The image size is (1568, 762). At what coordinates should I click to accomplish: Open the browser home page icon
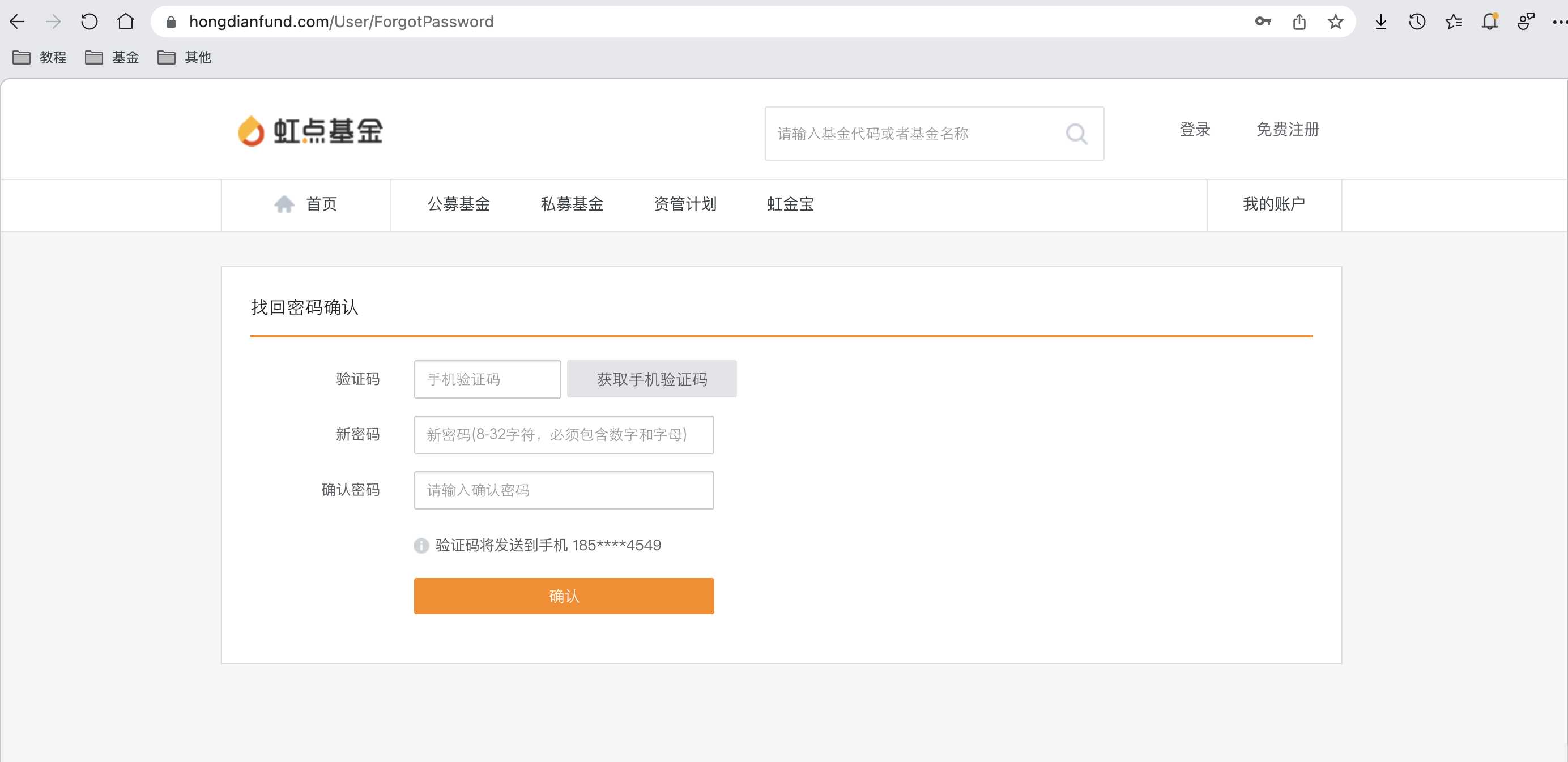[x=126, y=22]
